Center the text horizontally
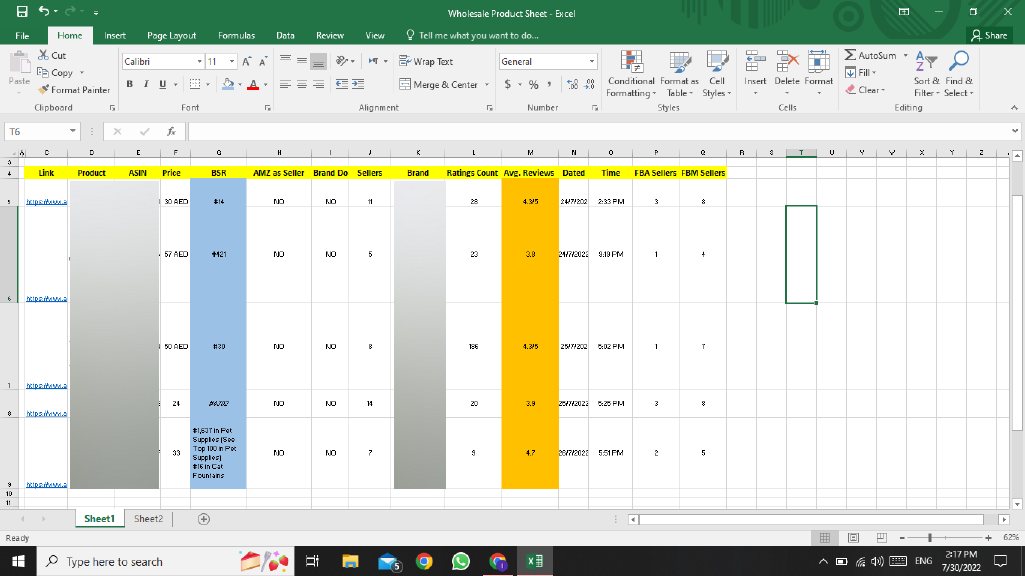The height and width of the screenshot is (576, 1025). [x=301, y=84]
